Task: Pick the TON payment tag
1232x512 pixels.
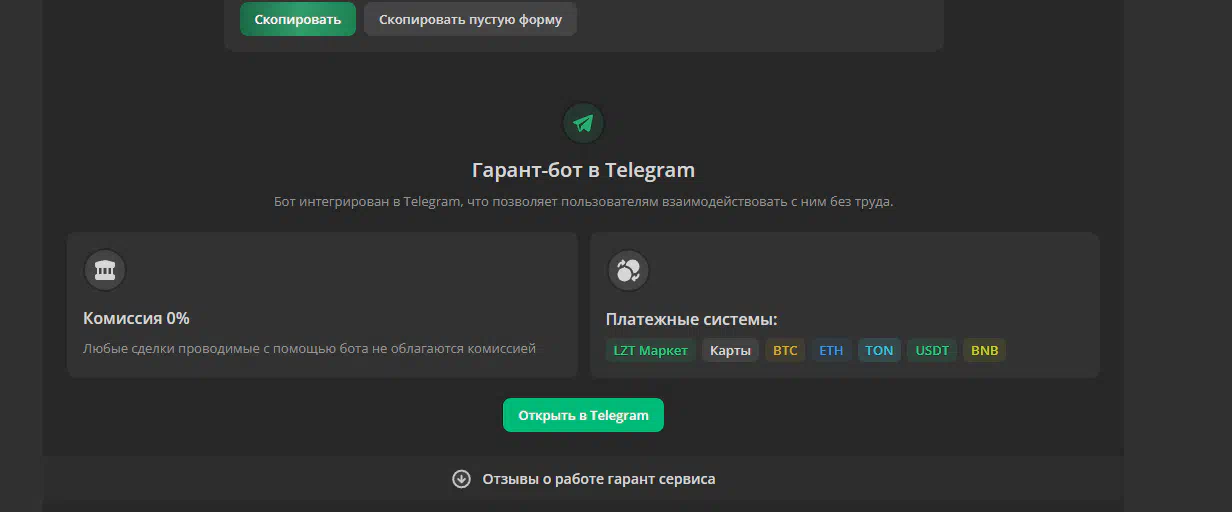Action: click(879, 350)
